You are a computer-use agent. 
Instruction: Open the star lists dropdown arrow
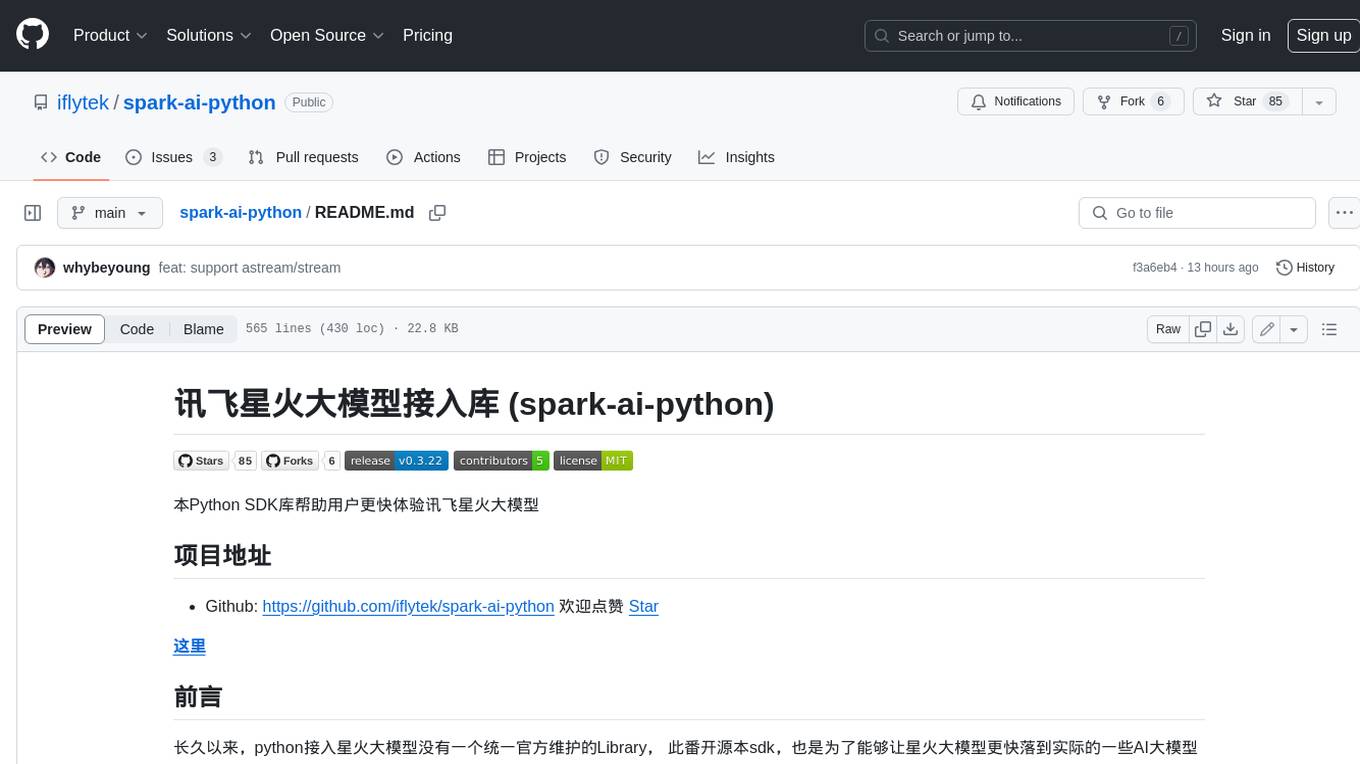[x=1319, y=101]
